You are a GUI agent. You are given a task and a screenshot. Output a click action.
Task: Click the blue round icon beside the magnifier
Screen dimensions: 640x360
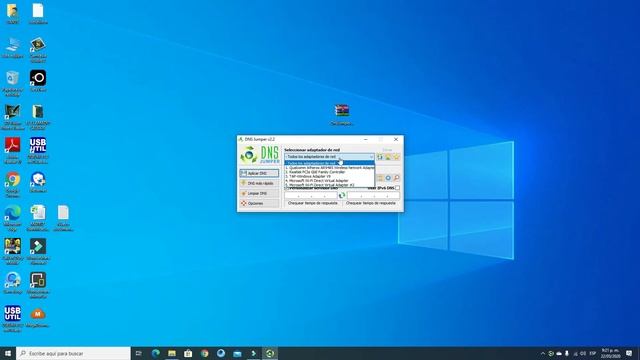point(388,178)
